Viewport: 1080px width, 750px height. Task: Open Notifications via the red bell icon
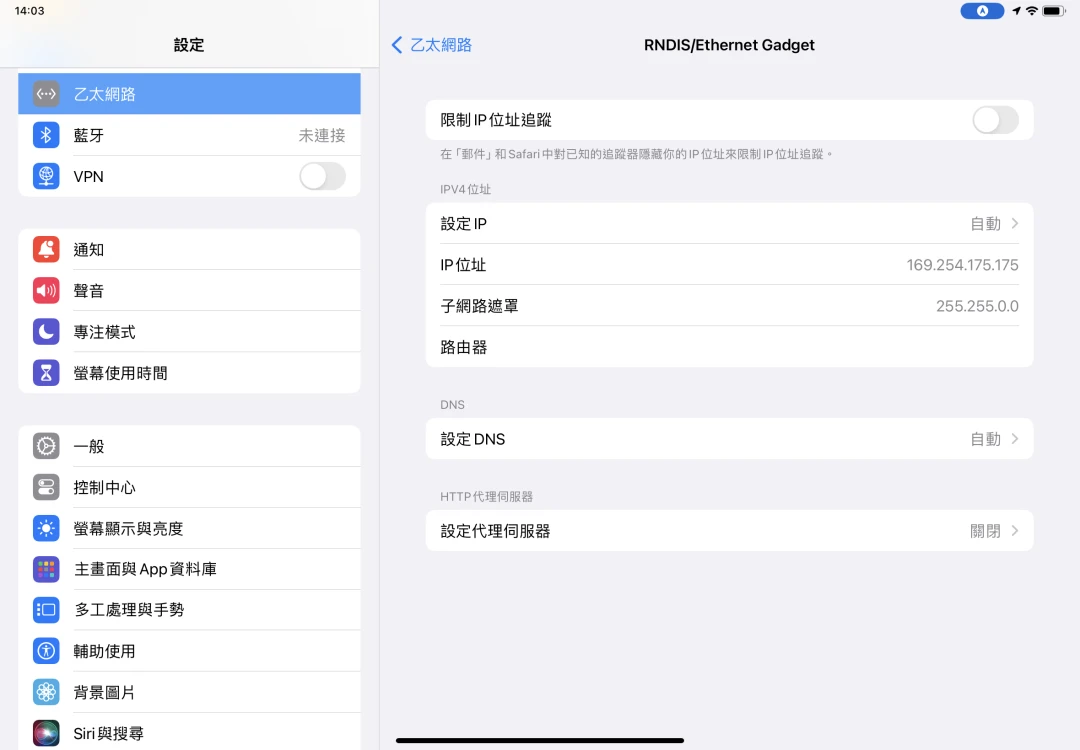tap(46, 250)
